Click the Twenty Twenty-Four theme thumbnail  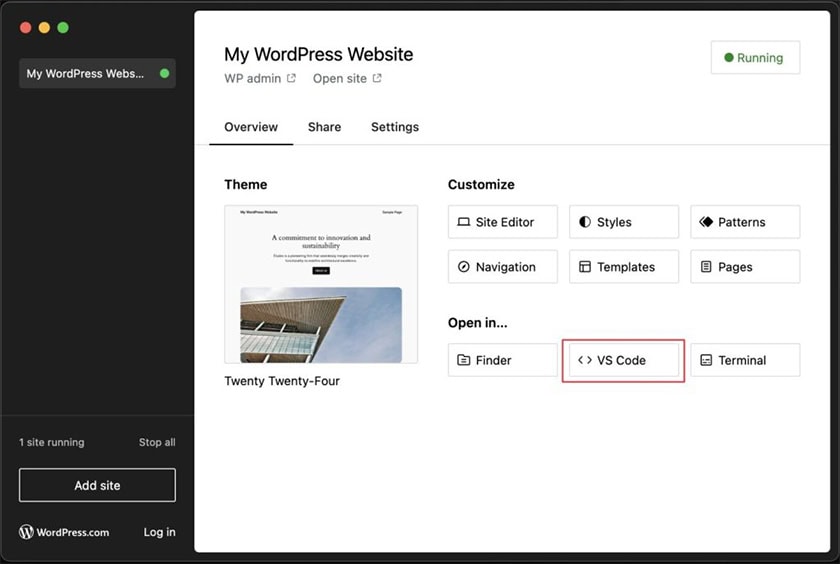(x=321, y=284)
